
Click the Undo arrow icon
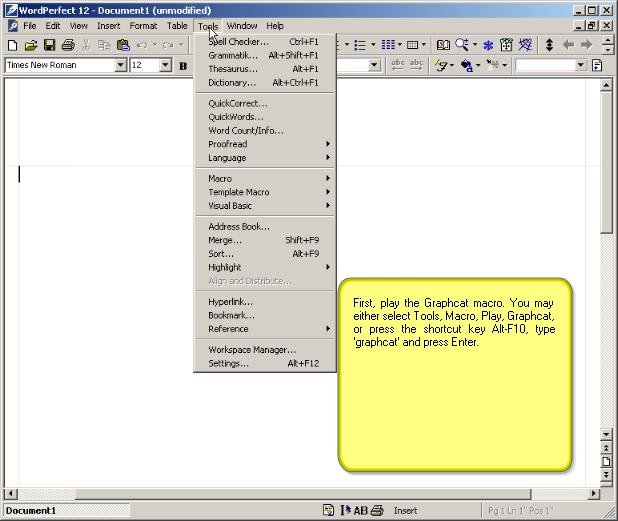pyautogui.click(x=142, y=45)
